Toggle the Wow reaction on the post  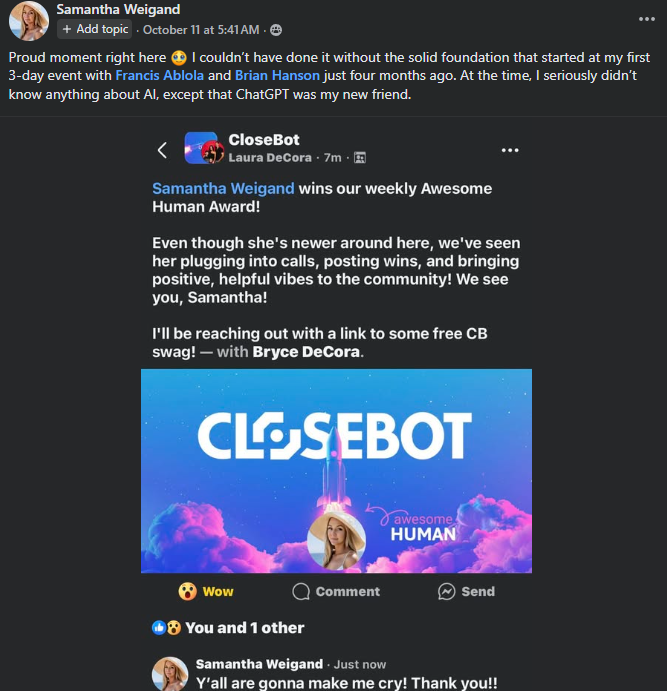tap(206, 591)
